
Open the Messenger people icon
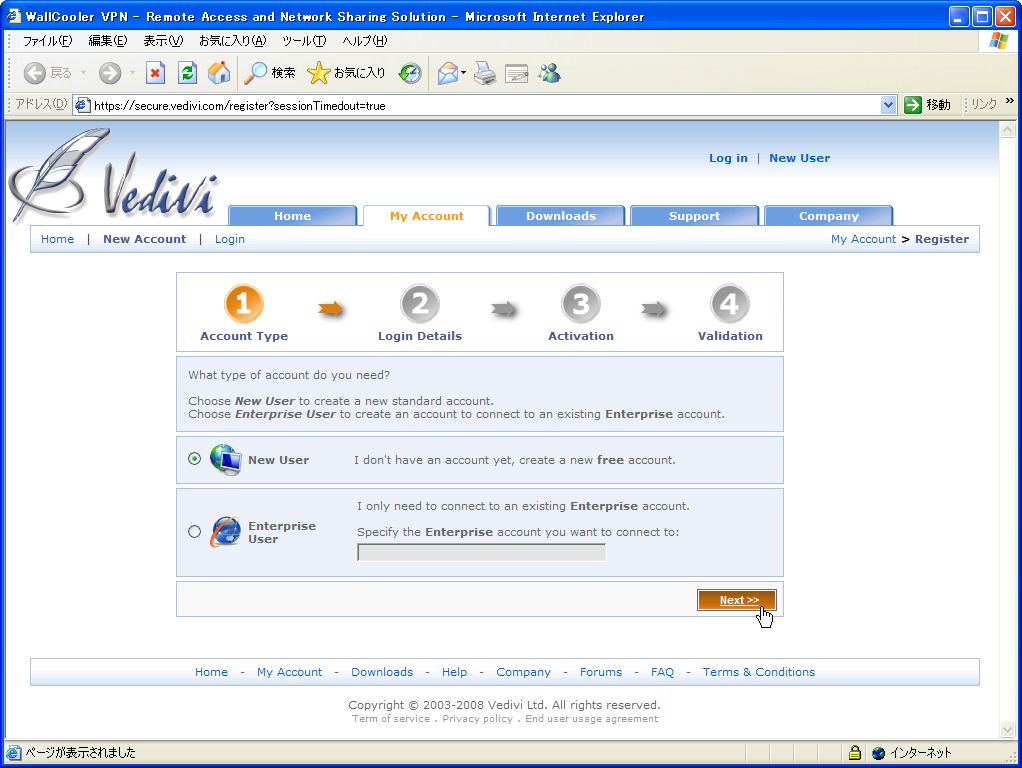coord(549,73)
